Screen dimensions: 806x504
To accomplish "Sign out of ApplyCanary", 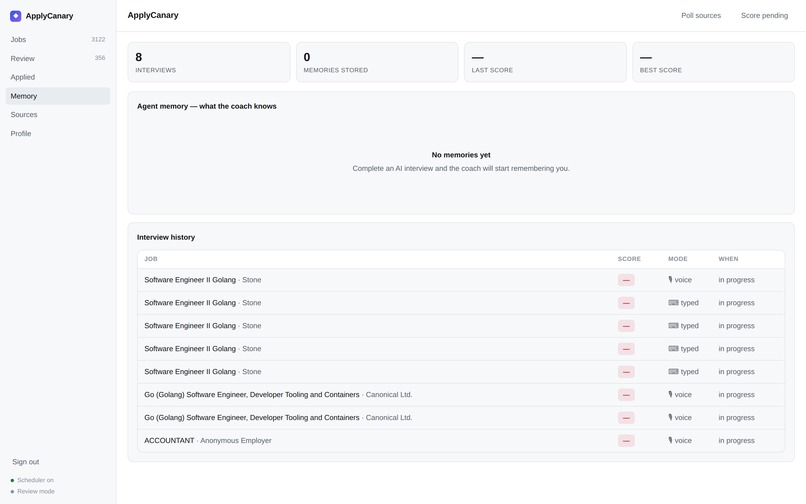I will pos(26,462).
